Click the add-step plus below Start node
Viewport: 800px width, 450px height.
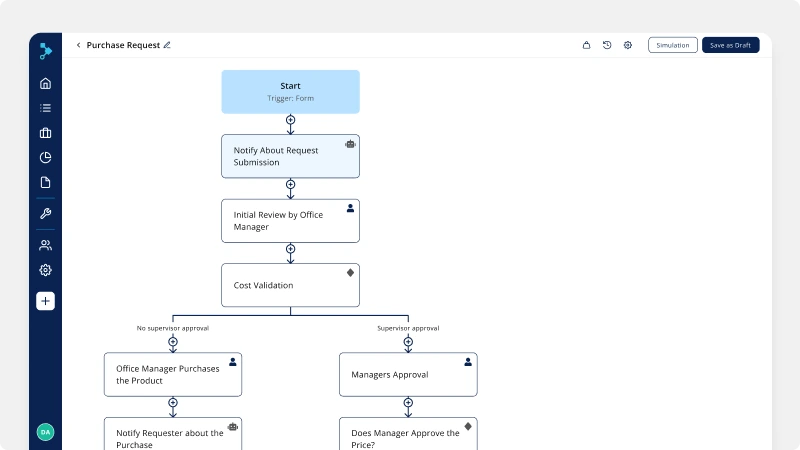290,119
